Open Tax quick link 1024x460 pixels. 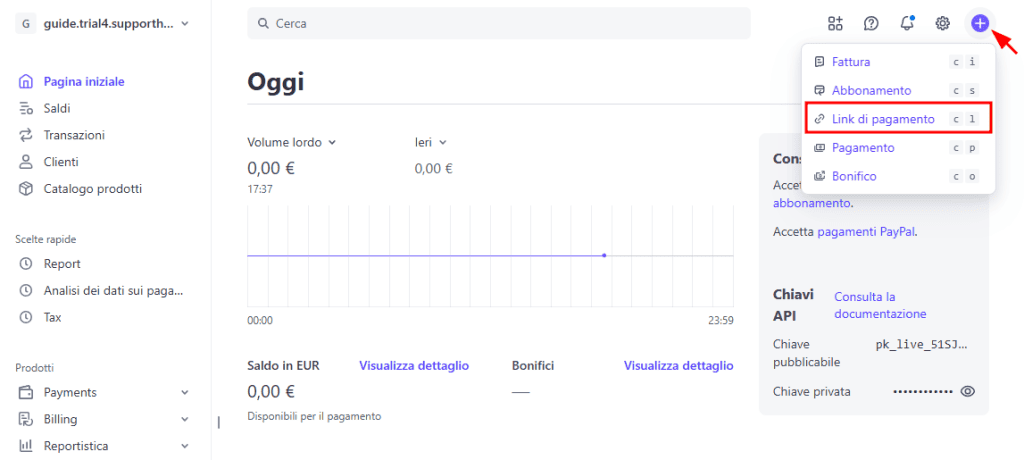52,318
